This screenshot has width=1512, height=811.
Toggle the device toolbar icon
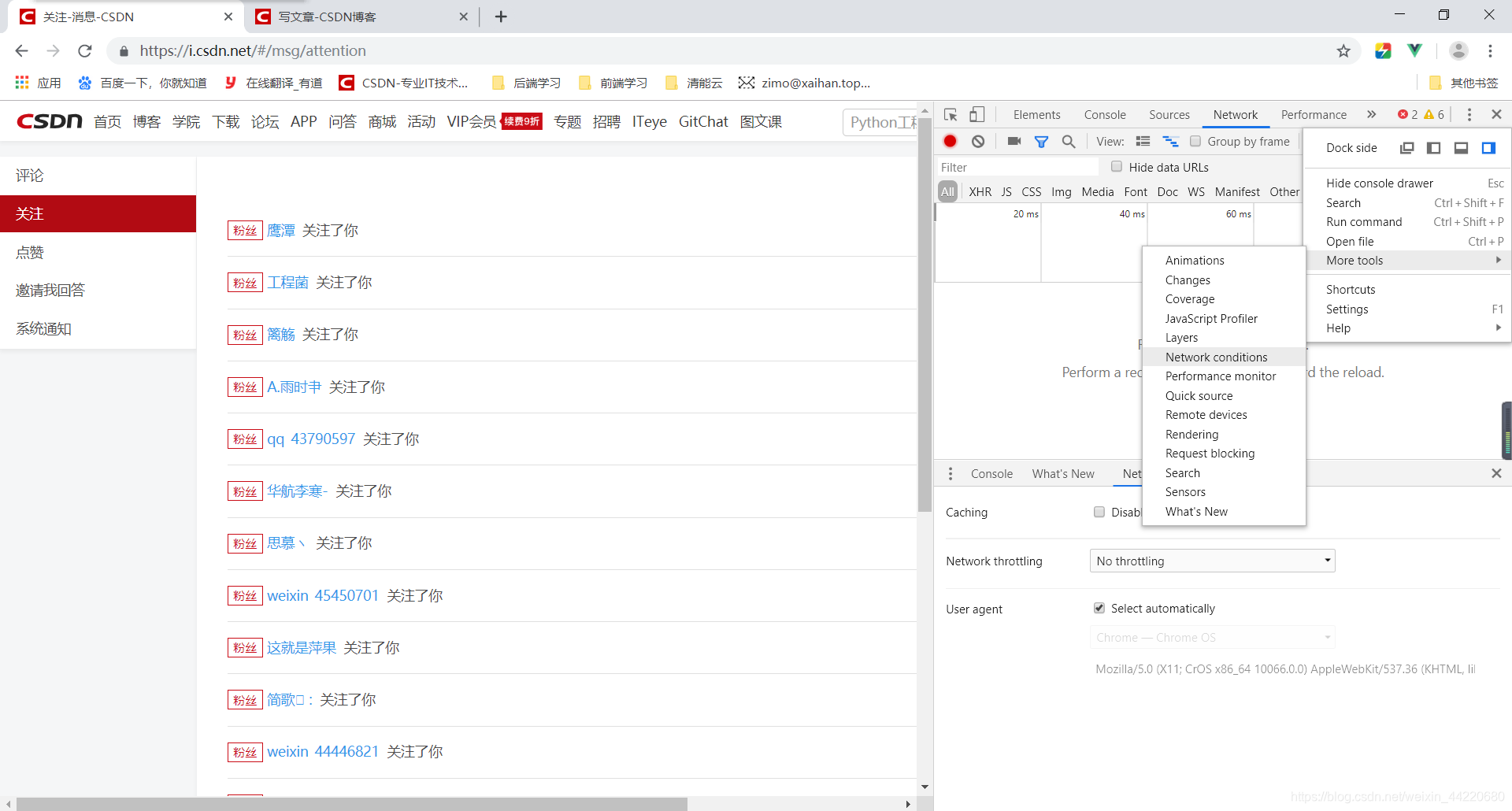976,115
